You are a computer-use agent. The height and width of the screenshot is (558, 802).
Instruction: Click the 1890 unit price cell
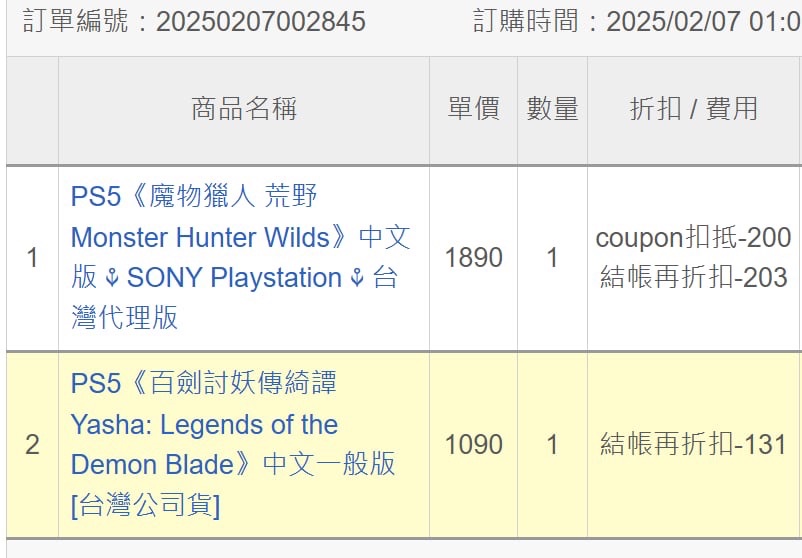[474, 257]
